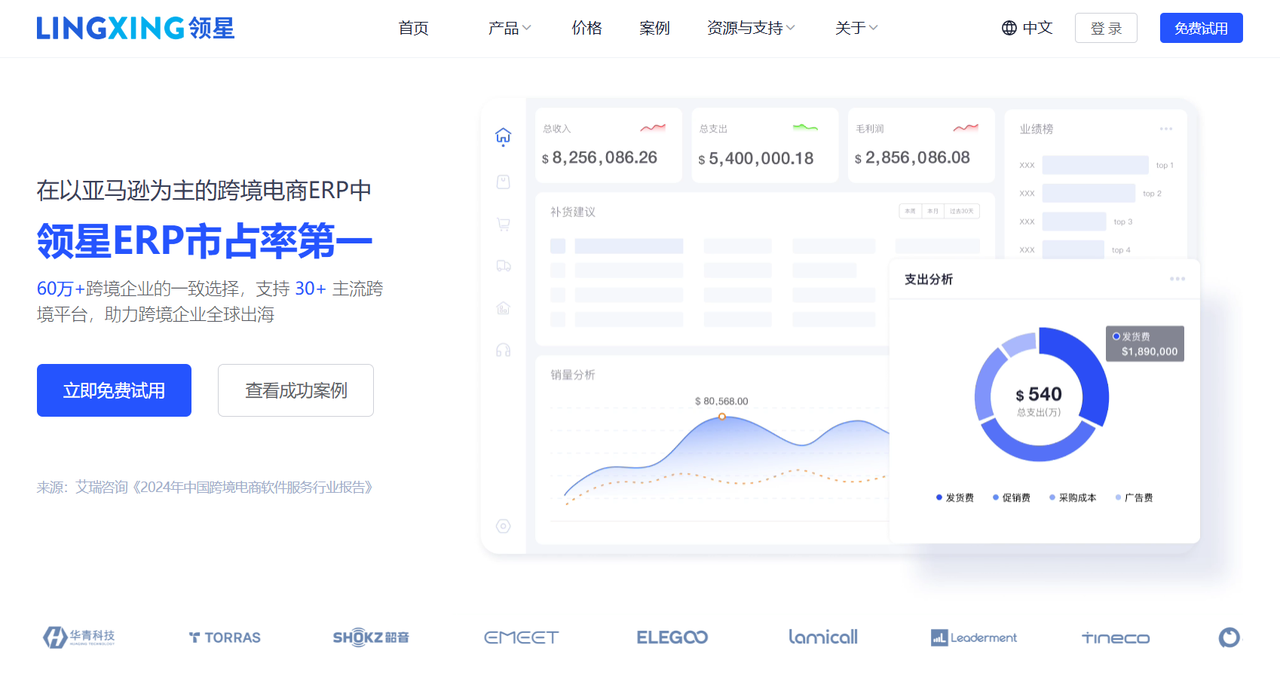Select the shopping bag icon in dashboard sidebar
1280x691 pixels.
tap(503, 182)
